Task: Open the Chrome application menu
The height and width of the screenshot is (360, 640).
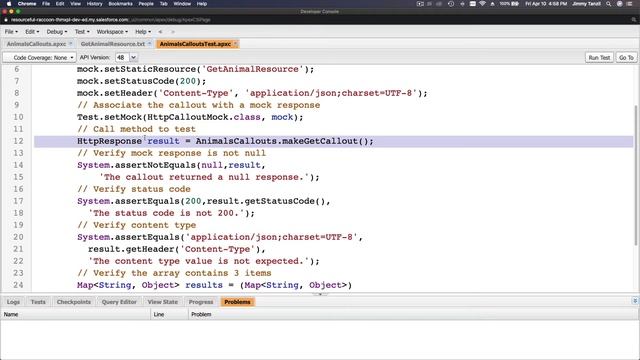Action: tap(27, 4)
